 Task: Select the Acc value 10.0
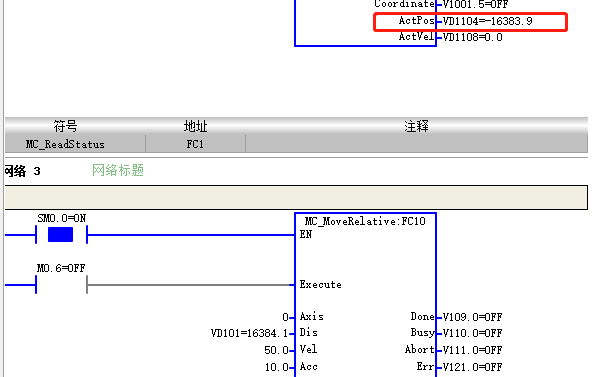(x=276, y=367)
